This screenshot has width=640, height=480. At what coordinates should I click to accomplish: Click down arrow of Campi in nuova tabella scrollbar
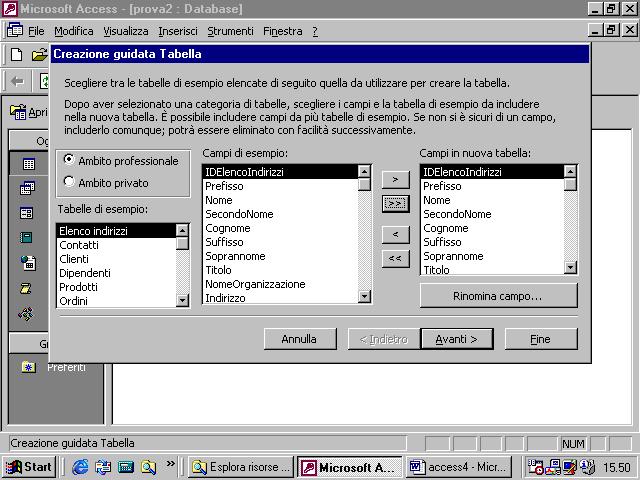[570, 267]
